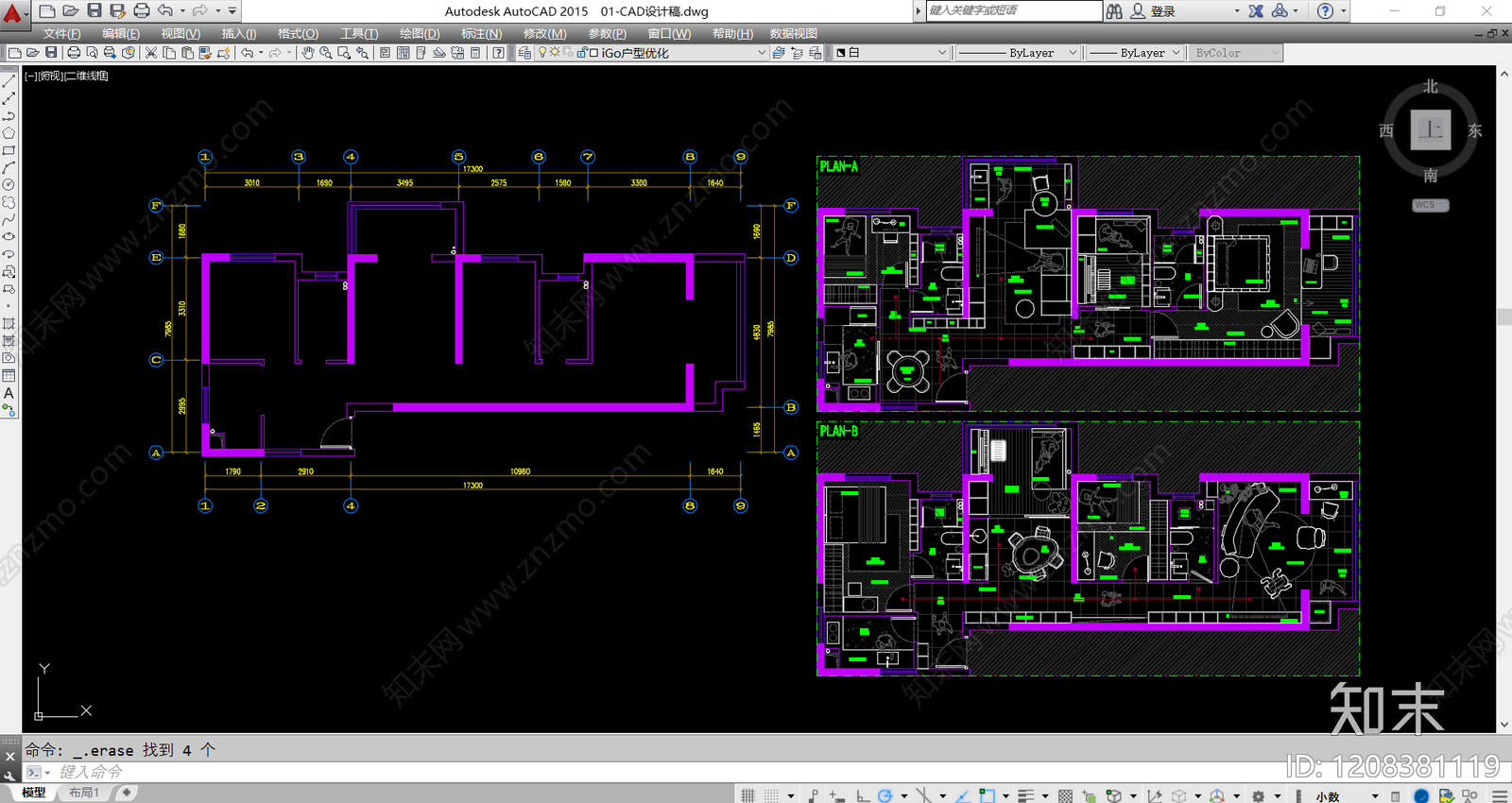Open the ByColor plot style box
The height and width of the screenshot is (803, 1512).
tap(1234, 53)
